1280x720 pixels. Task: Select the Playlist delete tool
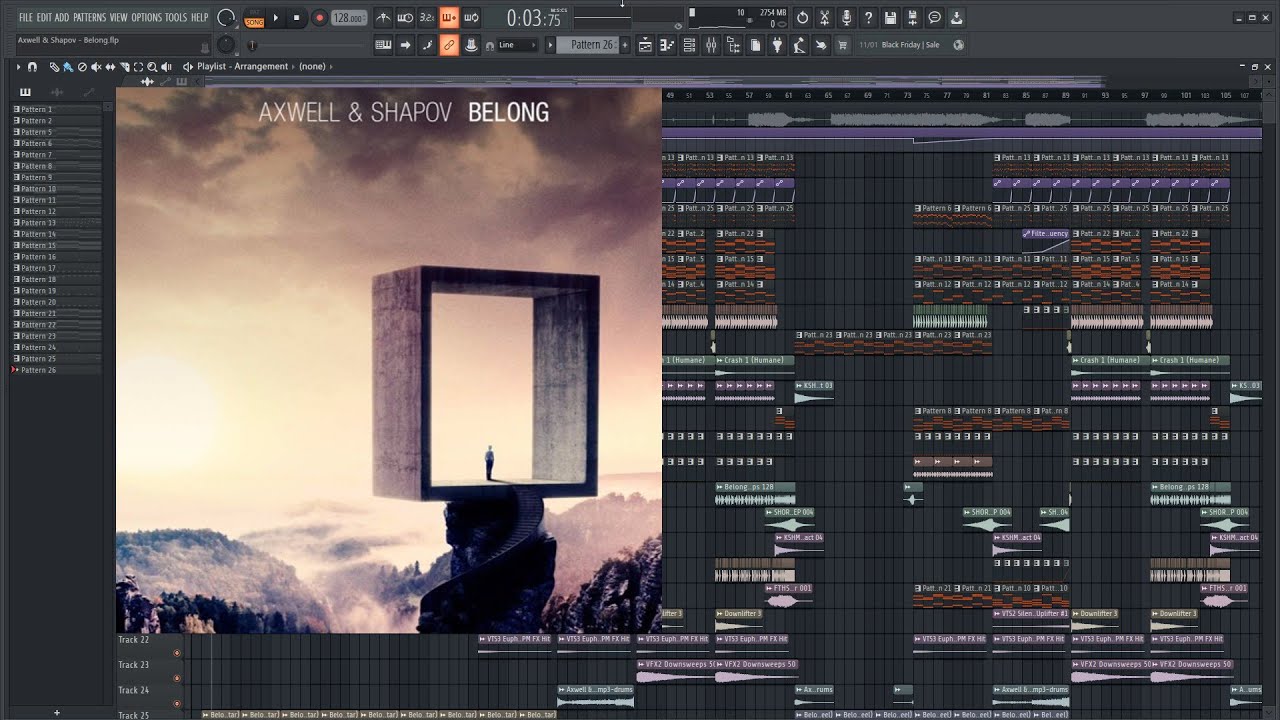(x=82, y=66)
